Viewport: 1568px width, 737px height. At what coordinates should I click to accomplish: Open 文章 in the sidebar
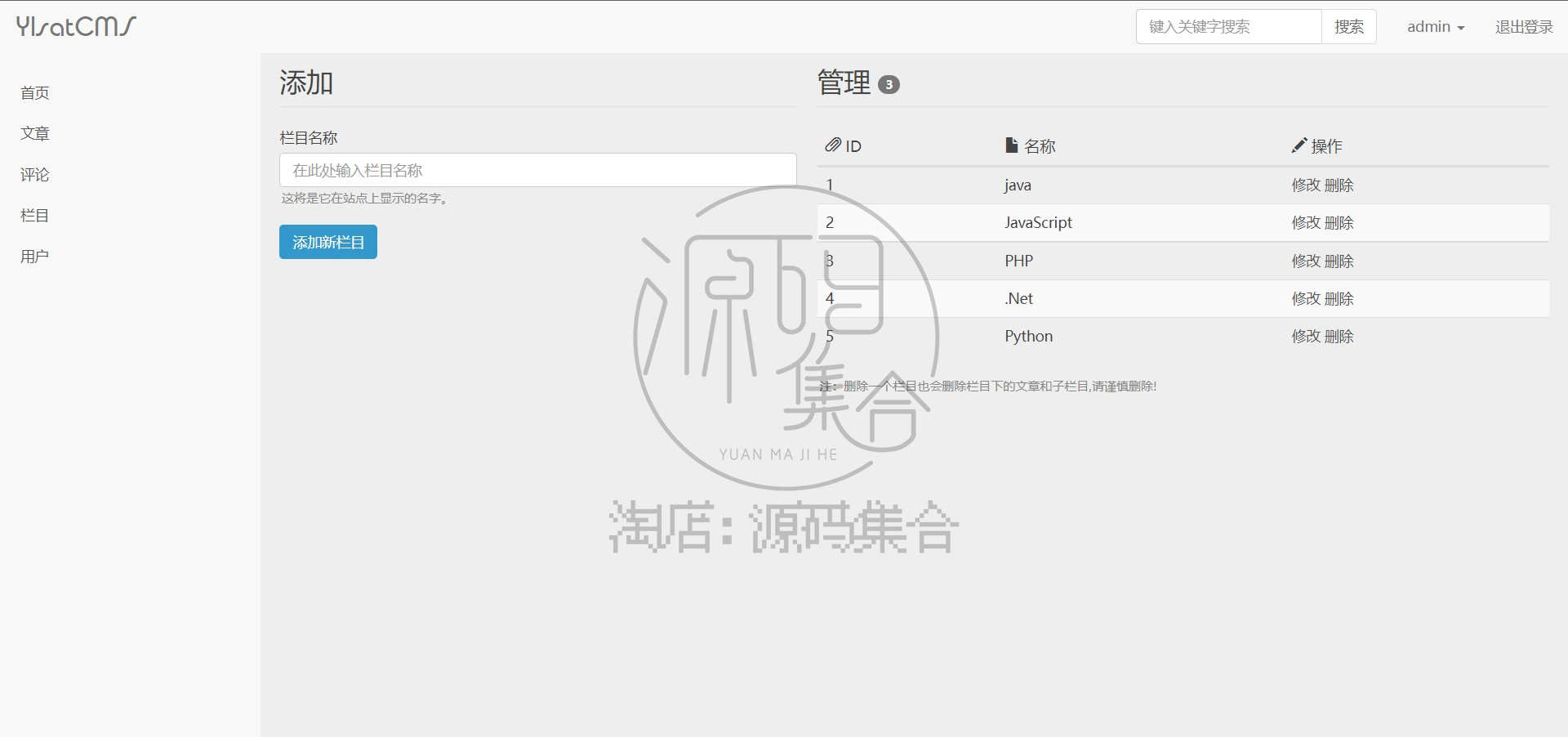pos(35,134)
